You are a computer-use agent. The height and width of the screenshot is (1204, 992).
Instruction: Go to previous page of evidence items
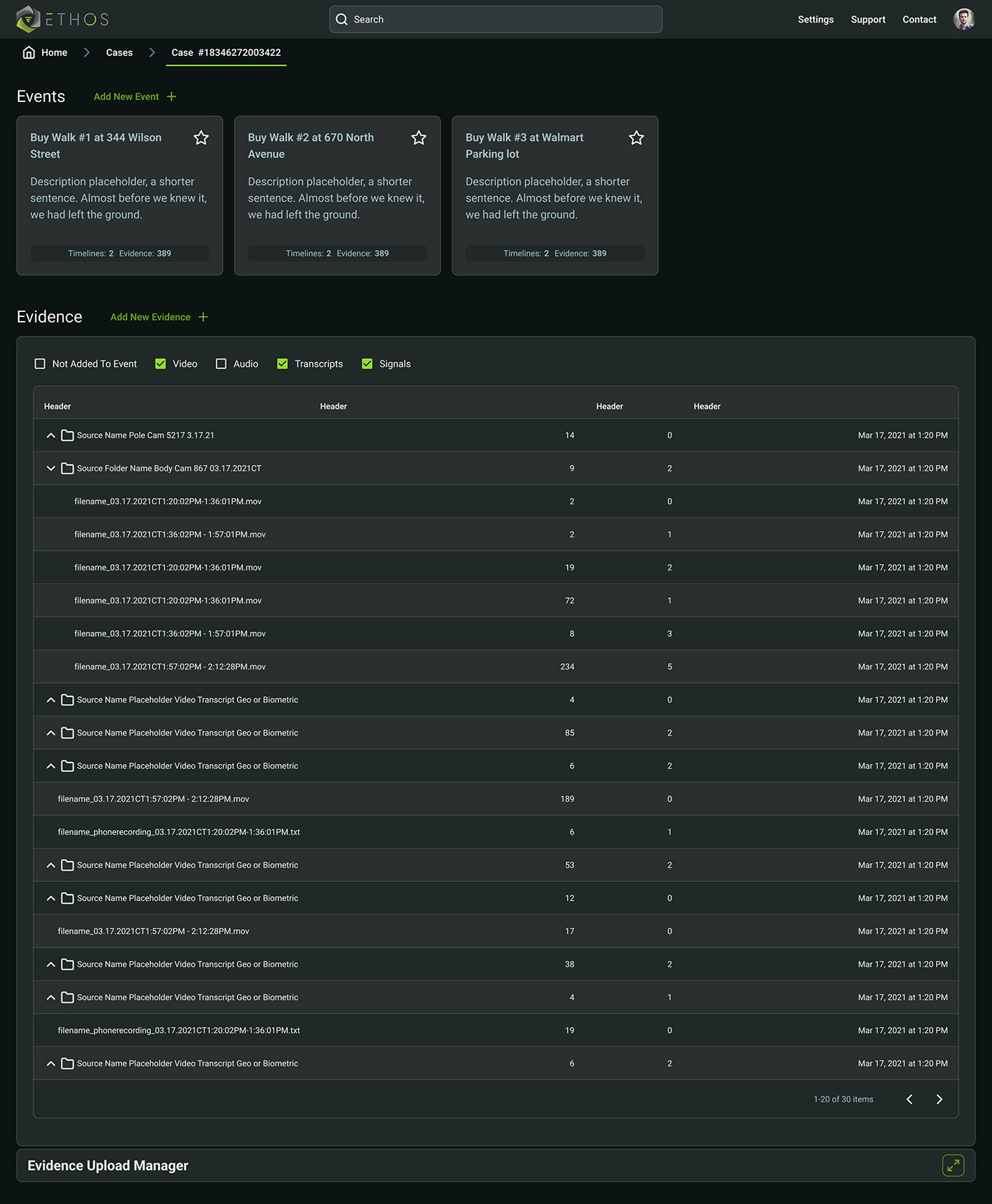click(x=909, y=1099)
